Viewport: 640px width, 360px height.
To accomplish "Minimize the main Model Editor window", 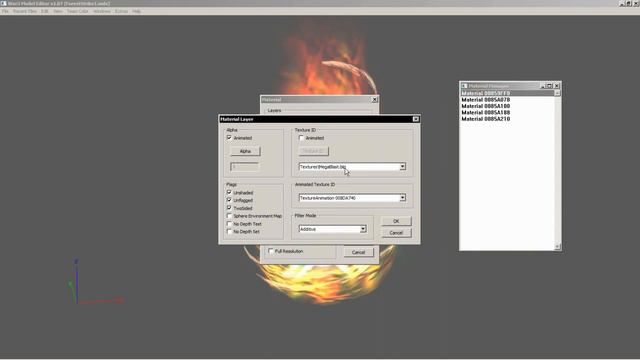I will (x=622, y=3).
